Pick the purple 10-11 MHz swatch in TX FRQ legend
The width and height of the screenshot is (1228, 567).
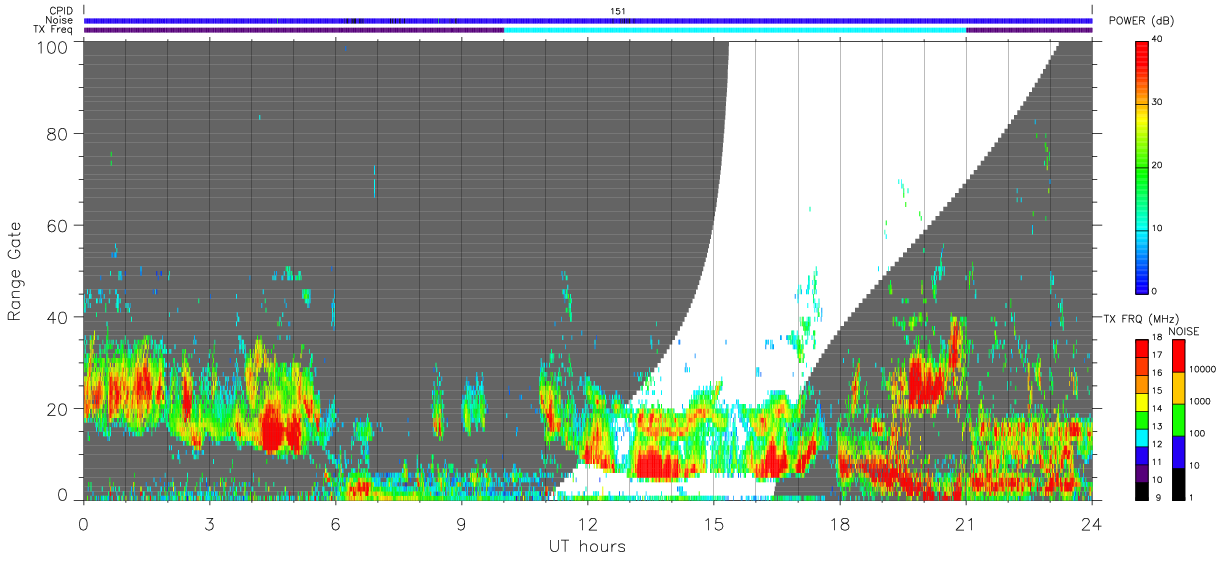click(1143, 475)
